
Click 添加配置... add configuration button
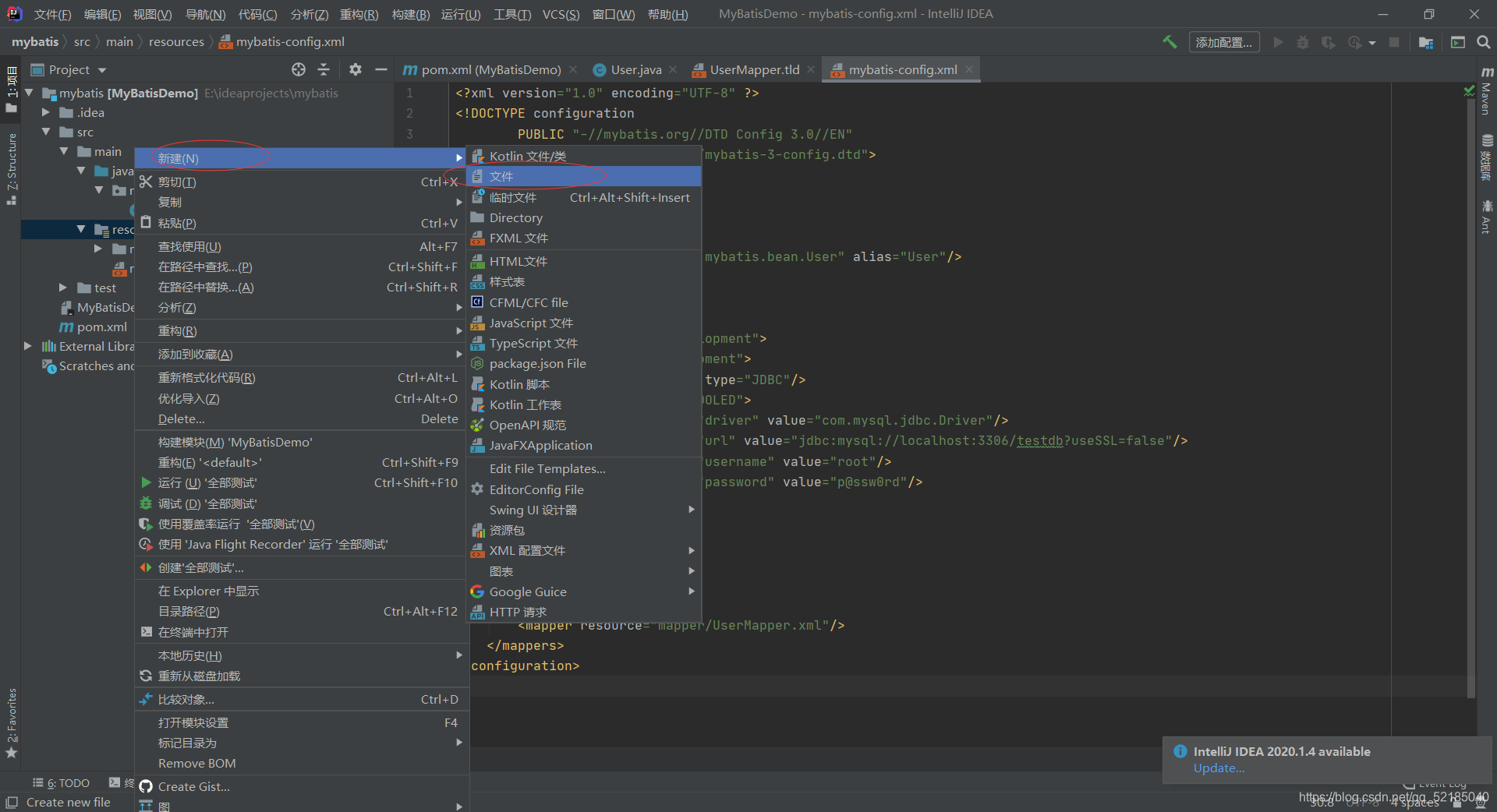coord(1224,42)
